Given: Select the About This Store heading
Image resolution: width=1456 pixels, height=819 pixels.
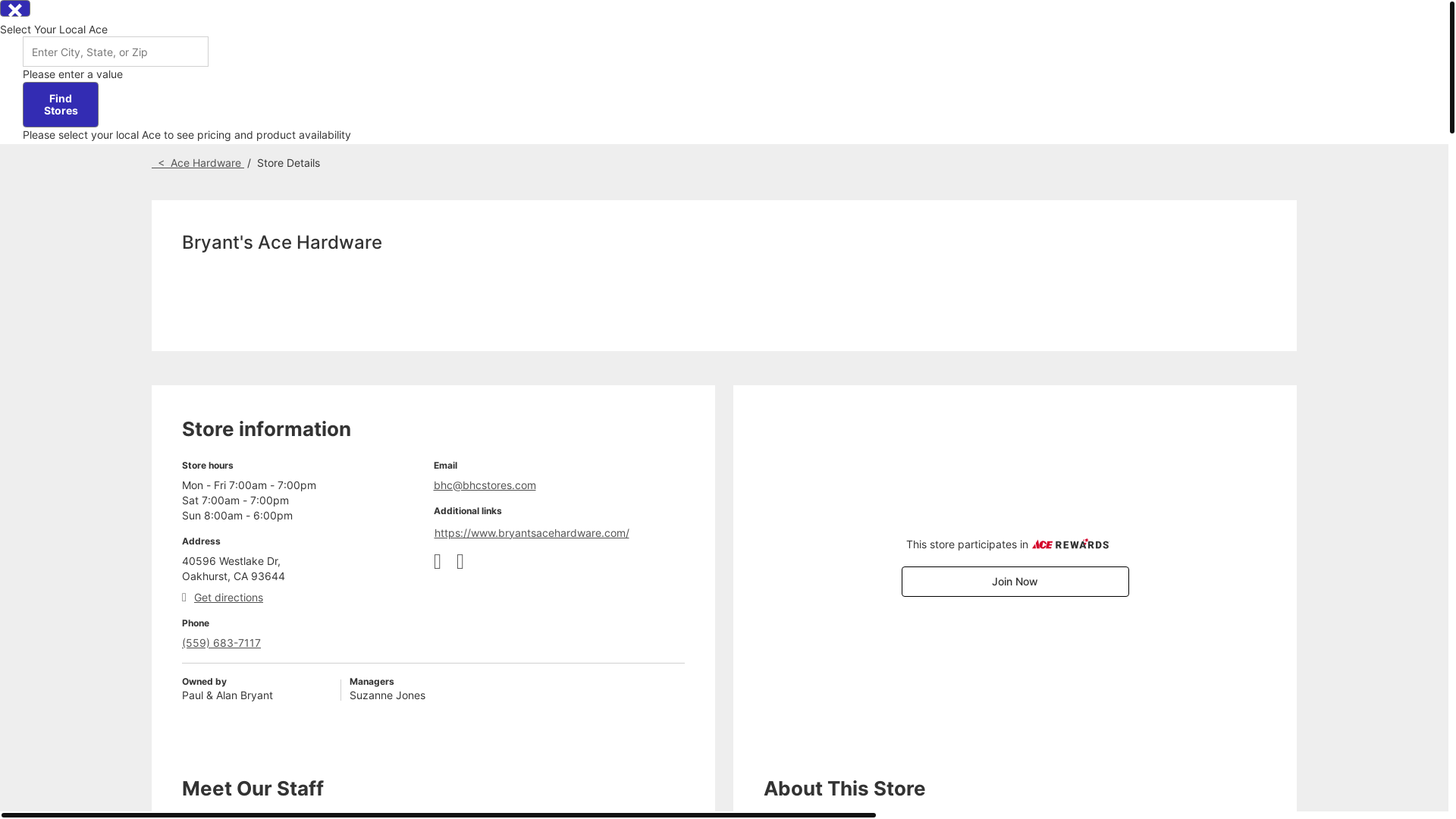Looking at the screenshot, I should coord(844,789).
